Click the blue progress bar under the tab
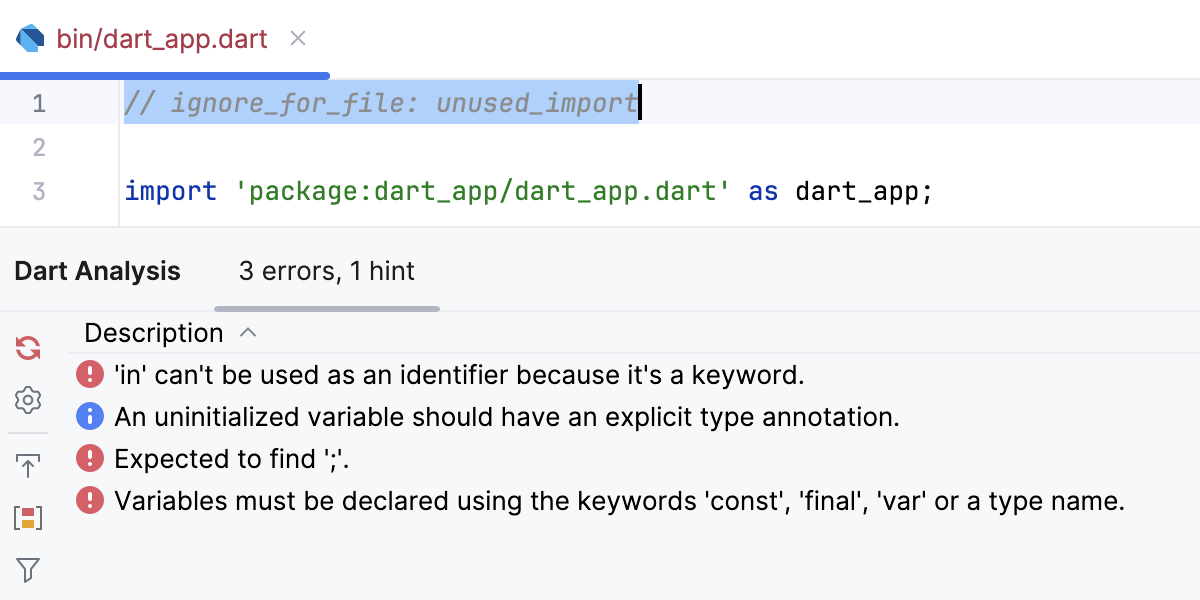The image size is (1200, 600). pos(165,74)
